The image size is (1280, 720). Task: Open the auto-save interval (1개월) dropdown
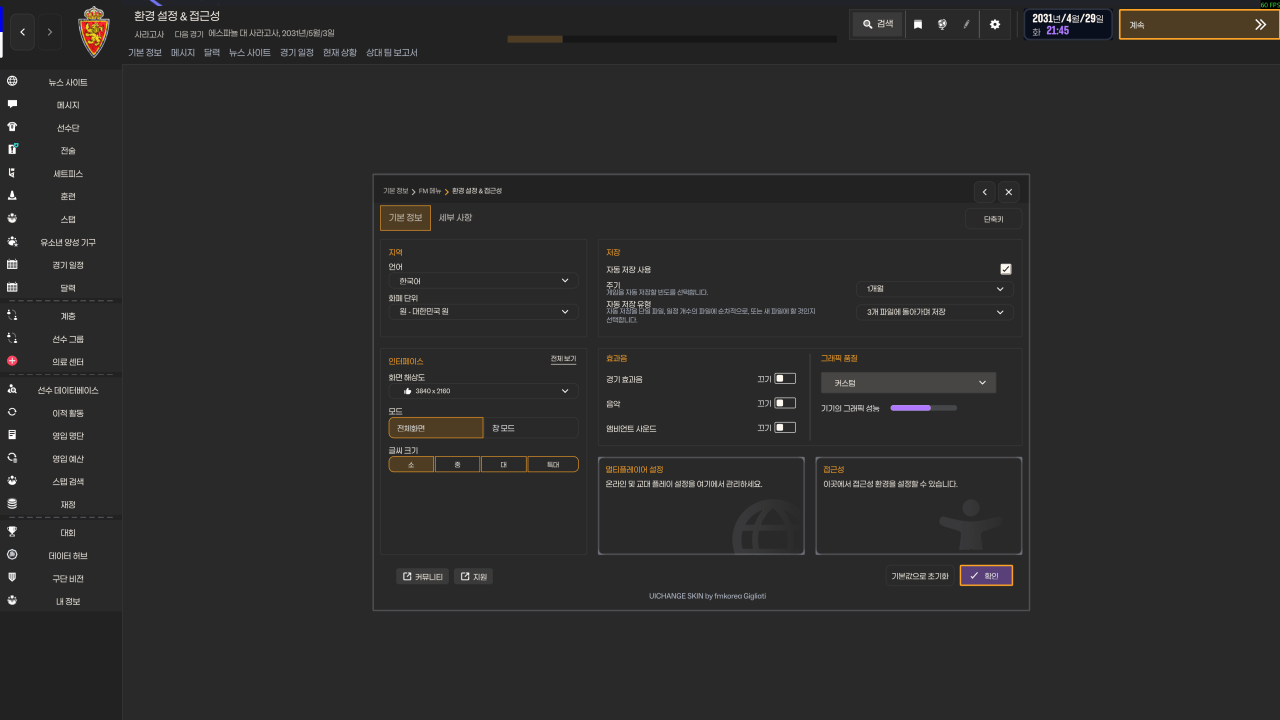pyautogui.click(x=934, y=289)
